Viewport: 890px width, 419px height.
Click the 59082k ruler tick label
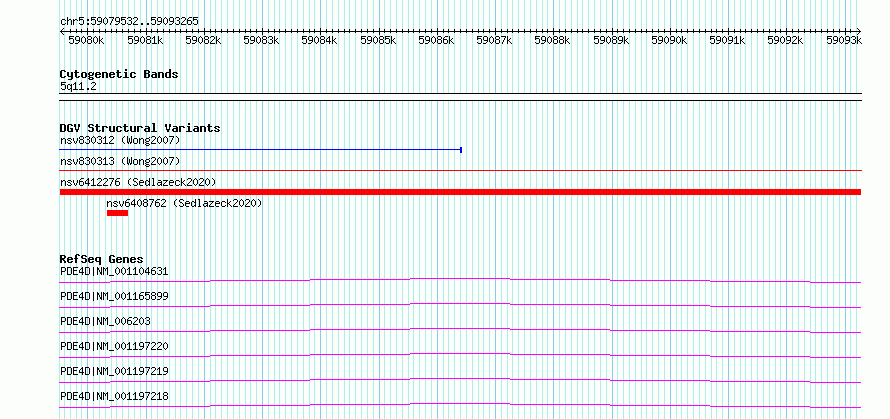pyautogui.click(x=203, y=40)
